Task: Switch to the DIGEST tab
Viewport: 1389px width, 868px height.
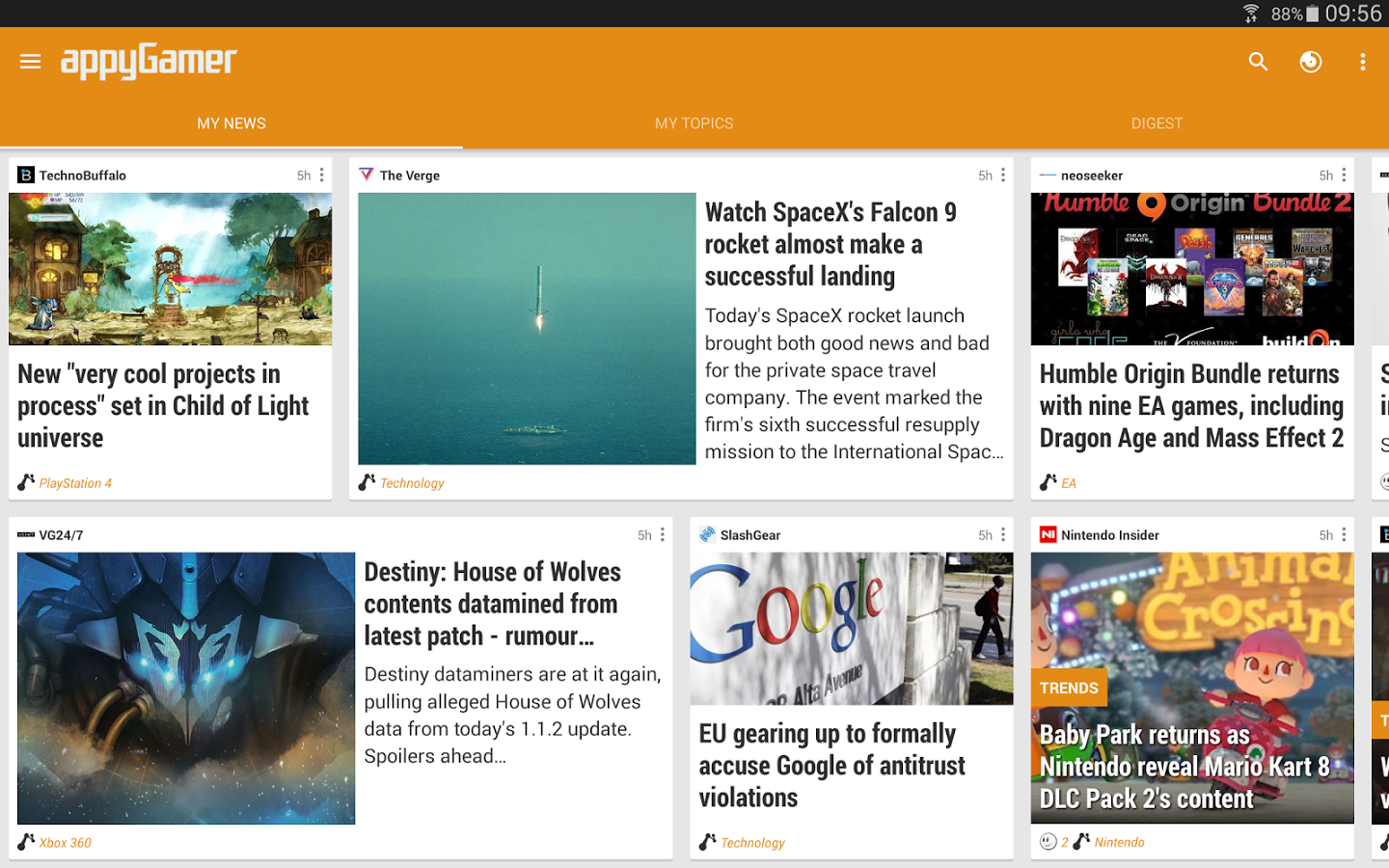Action: [1157, 123]
